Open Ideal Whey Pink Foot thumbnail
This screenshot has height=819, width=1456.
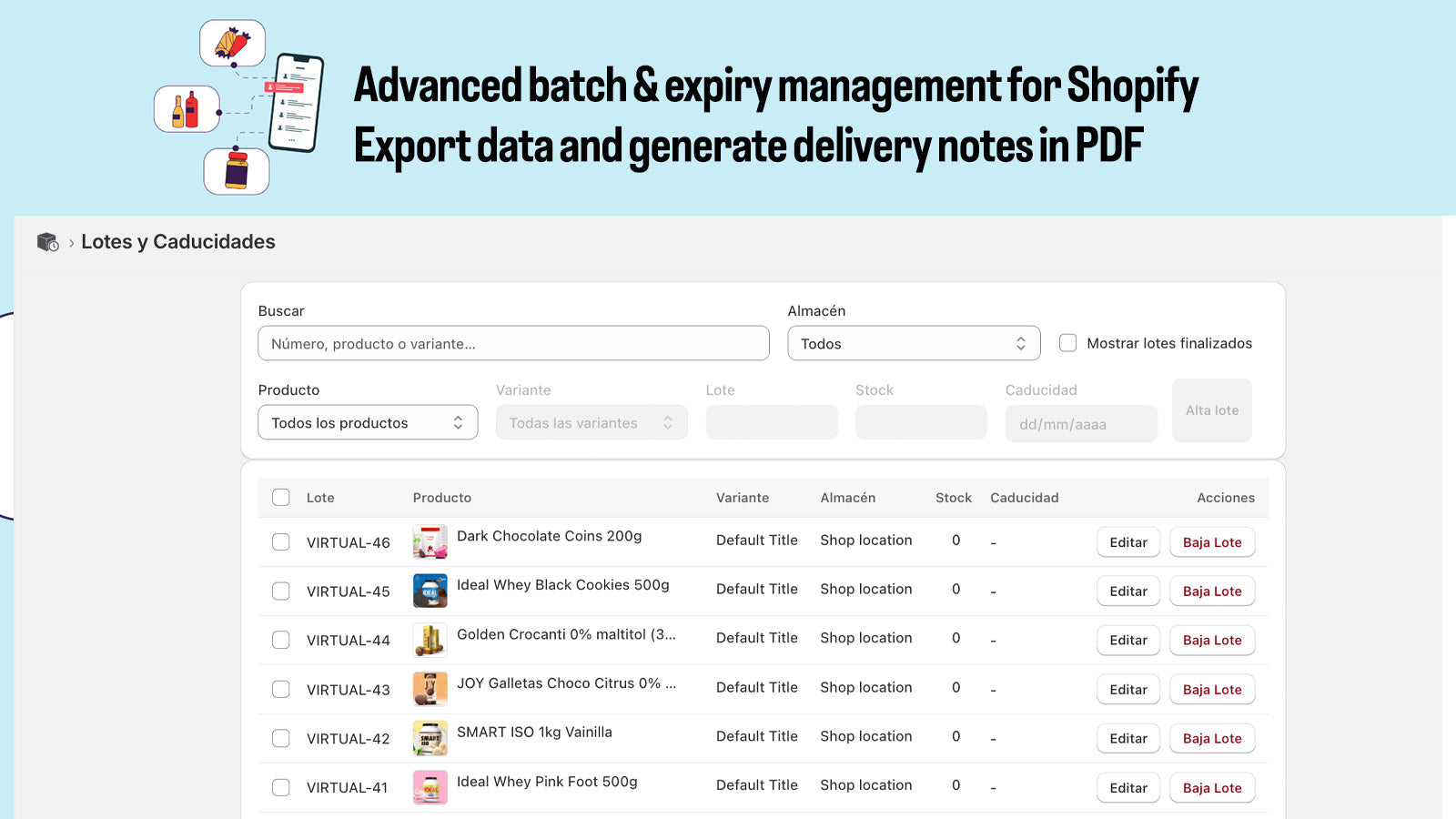point(430,787)
